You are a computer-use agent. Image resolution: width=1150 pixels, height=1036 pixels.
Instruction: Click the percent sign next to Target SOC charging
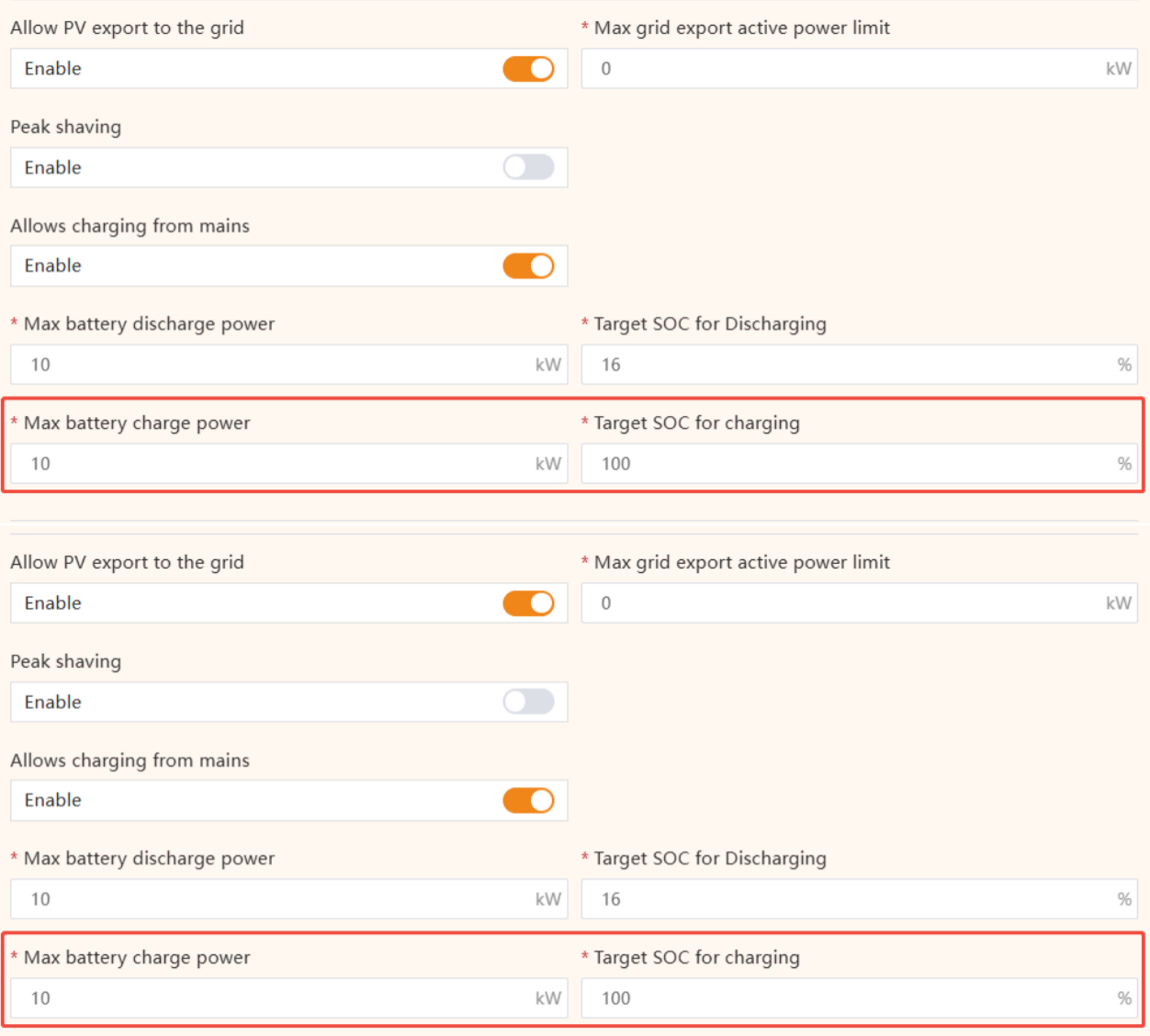tap(1124, 463)
